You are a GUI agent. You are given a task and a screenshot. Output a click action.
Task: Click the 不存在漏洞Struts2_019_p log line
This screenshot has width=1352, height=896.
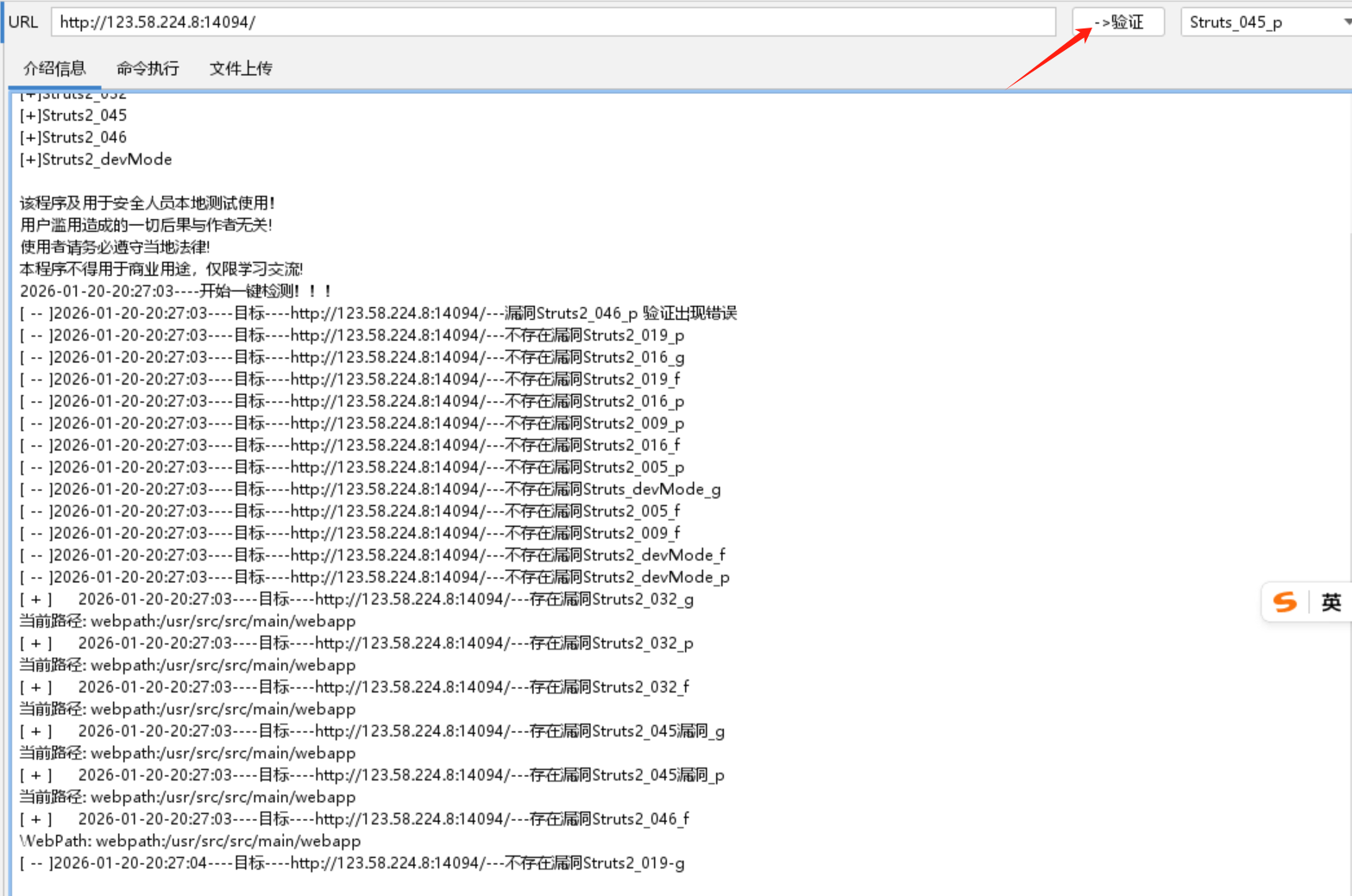[352, 335]
